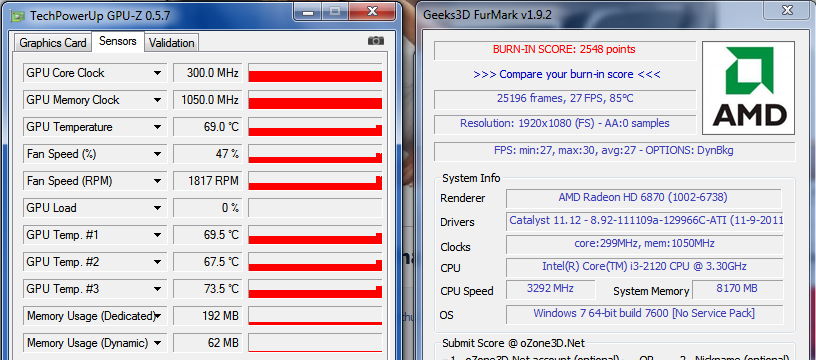
Task: Open the GPU Temp. #1 dropdown
Action: [157, 236]
